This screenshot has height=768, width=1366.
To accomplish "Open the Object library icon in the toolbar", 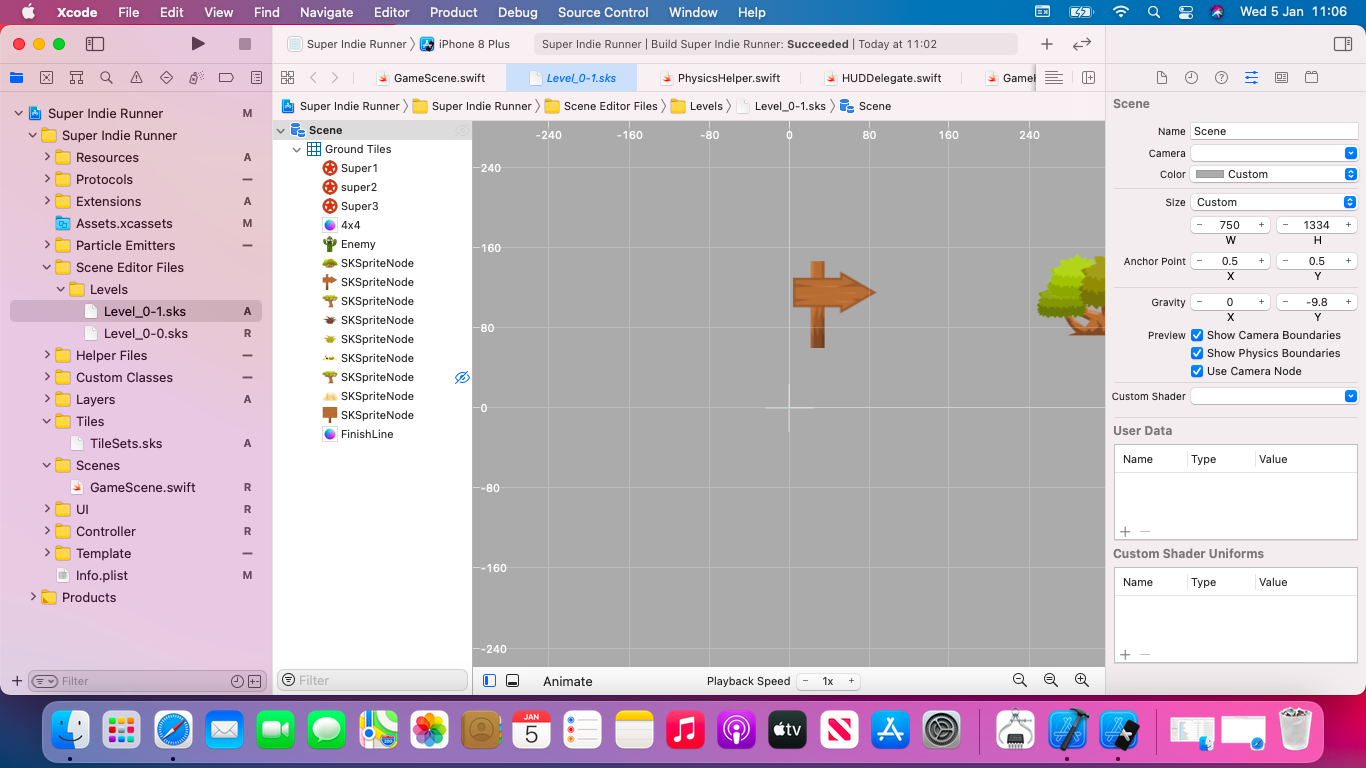I will (1046, 44).
